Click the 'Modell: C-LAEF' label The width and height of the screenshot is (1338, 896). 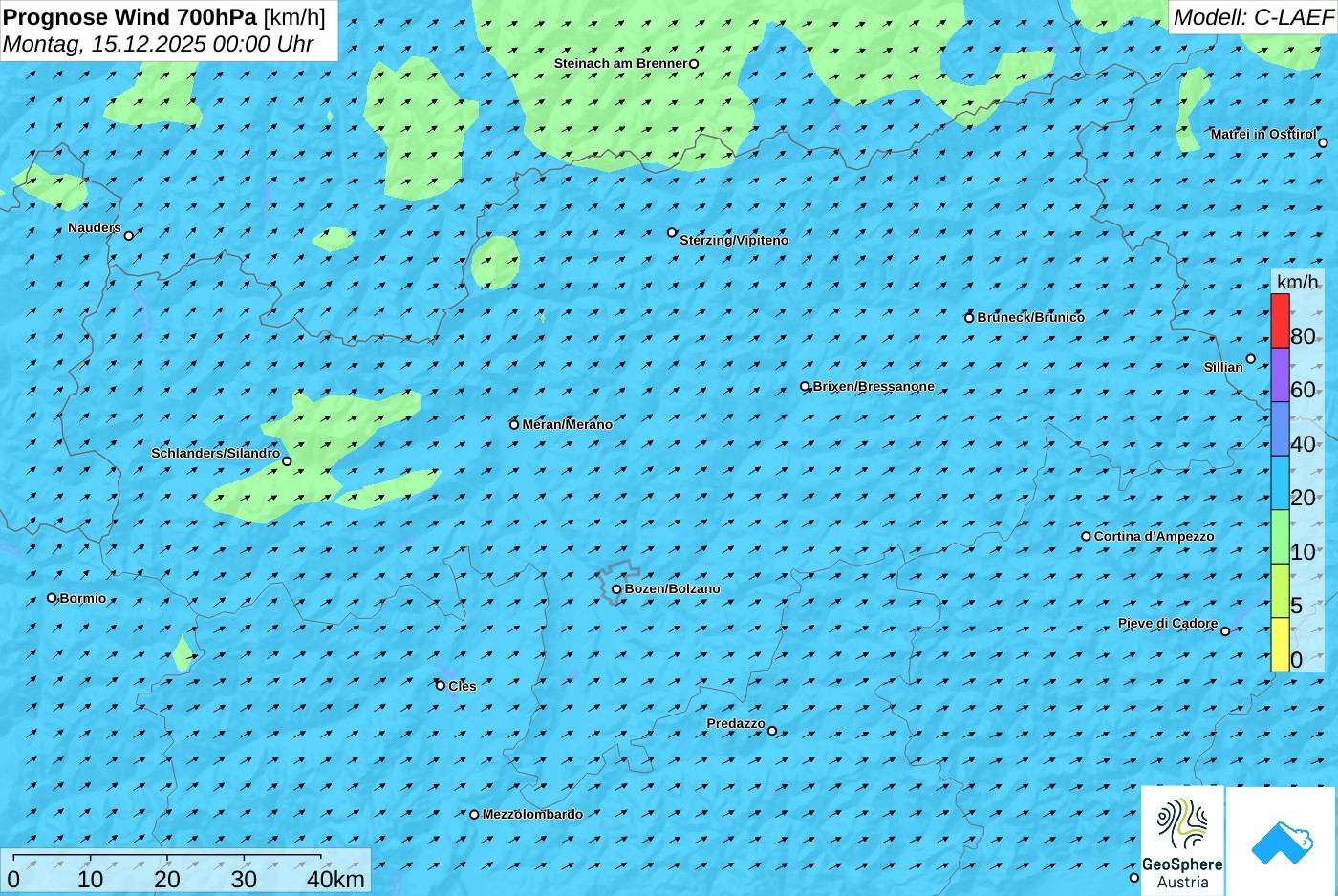[x=1253, y=17]
